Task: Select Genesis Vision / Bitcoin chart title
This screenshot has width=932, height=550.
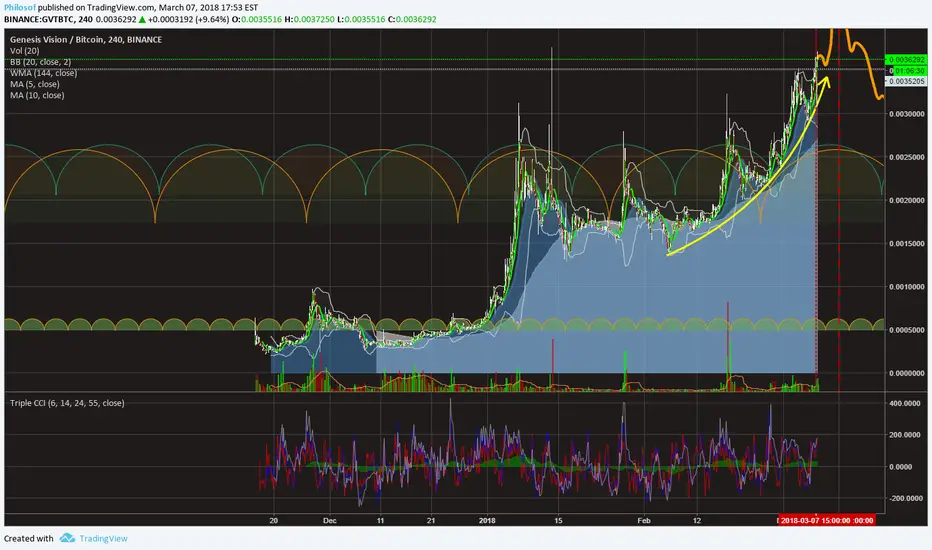Action: click(86, 39)
